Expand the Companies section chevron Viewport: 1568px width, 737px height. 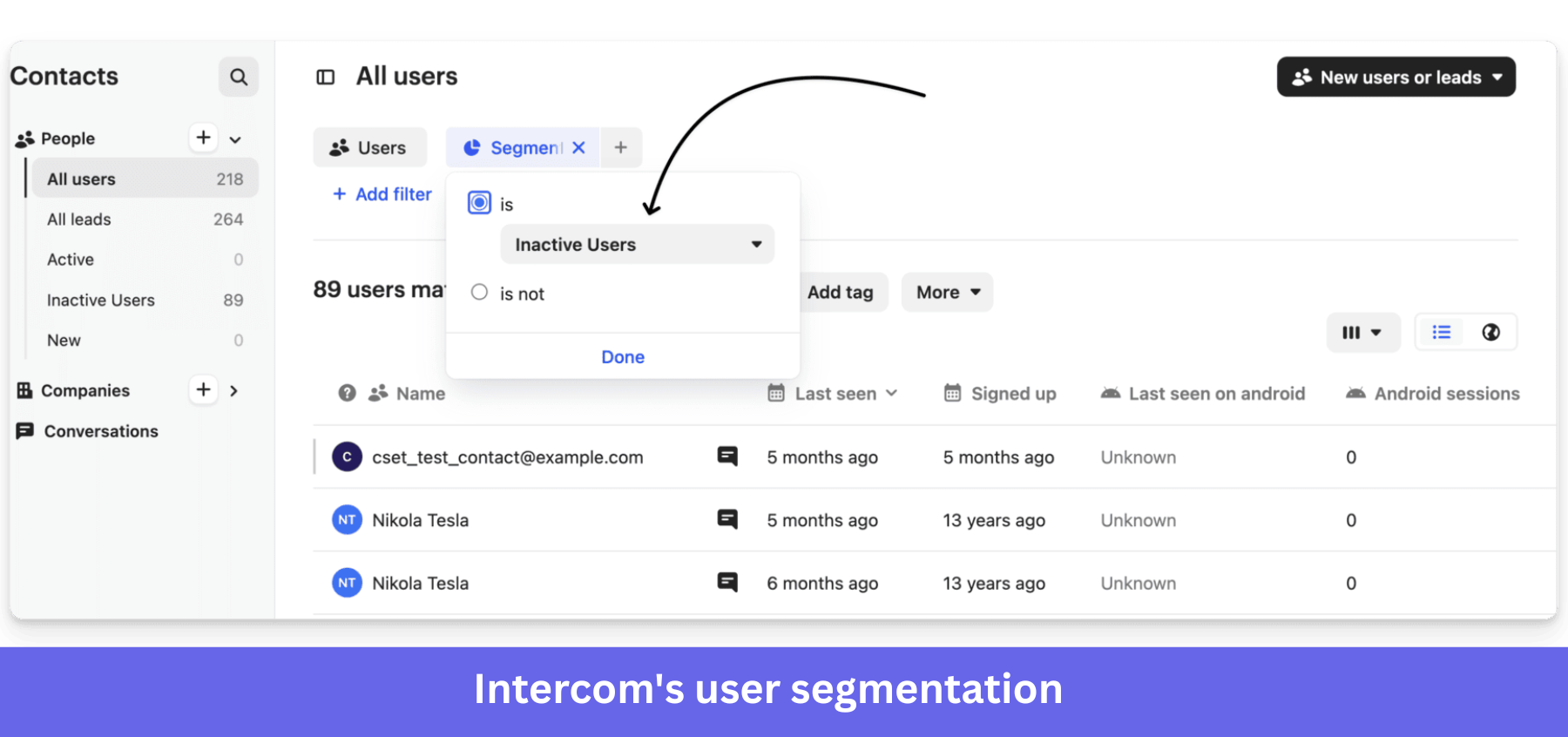tap(233, 391)
